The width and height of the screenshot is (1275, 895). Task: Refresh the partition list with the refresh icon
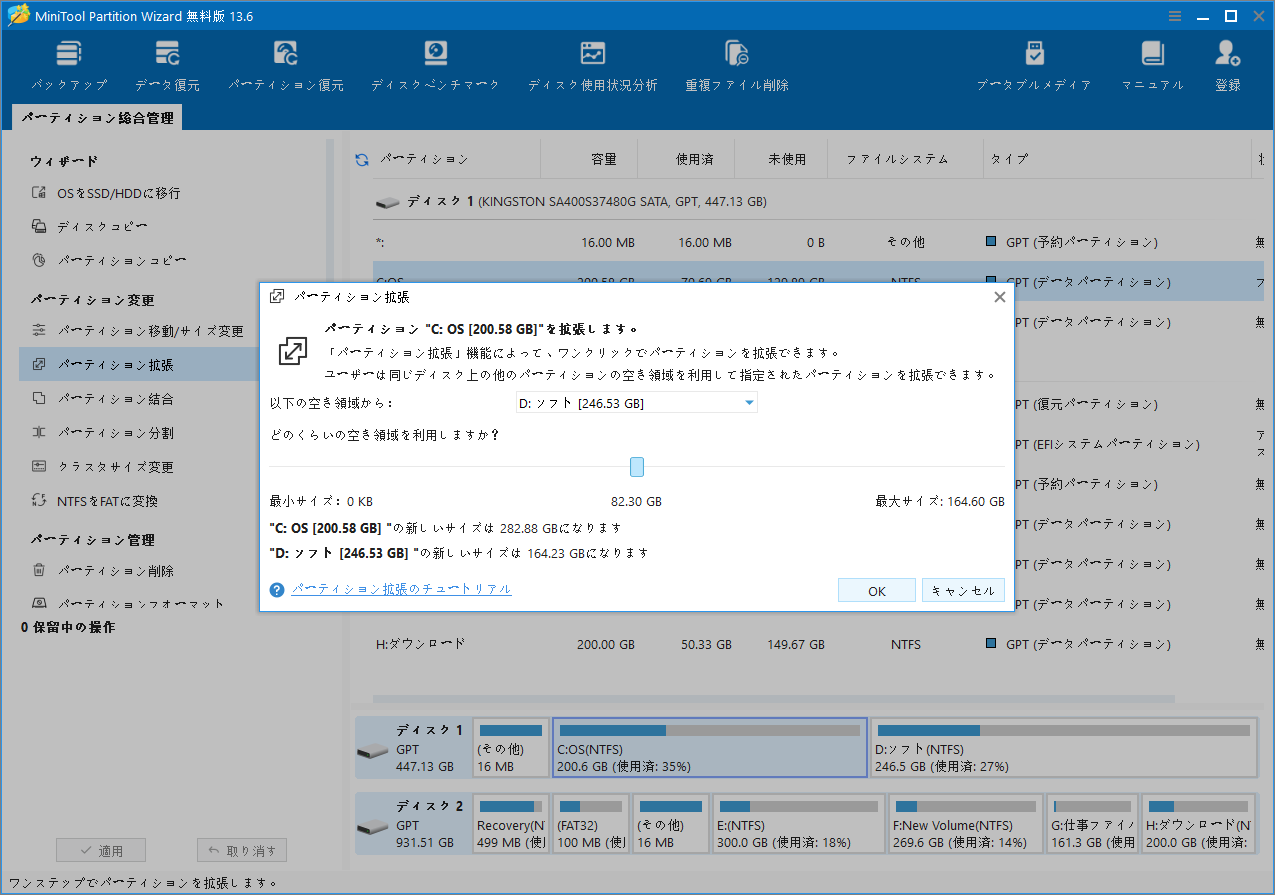[362, 159]
